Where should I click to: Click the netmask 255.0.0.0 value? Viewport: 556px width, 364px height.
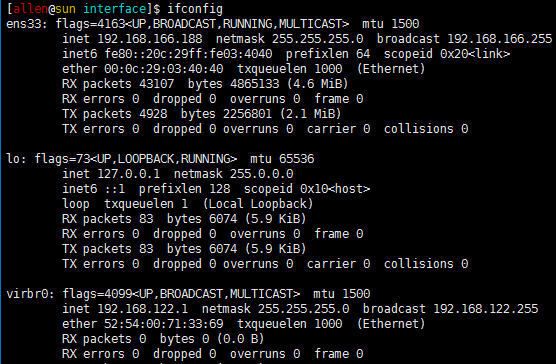pyautogui.click(x=261, y=174)
